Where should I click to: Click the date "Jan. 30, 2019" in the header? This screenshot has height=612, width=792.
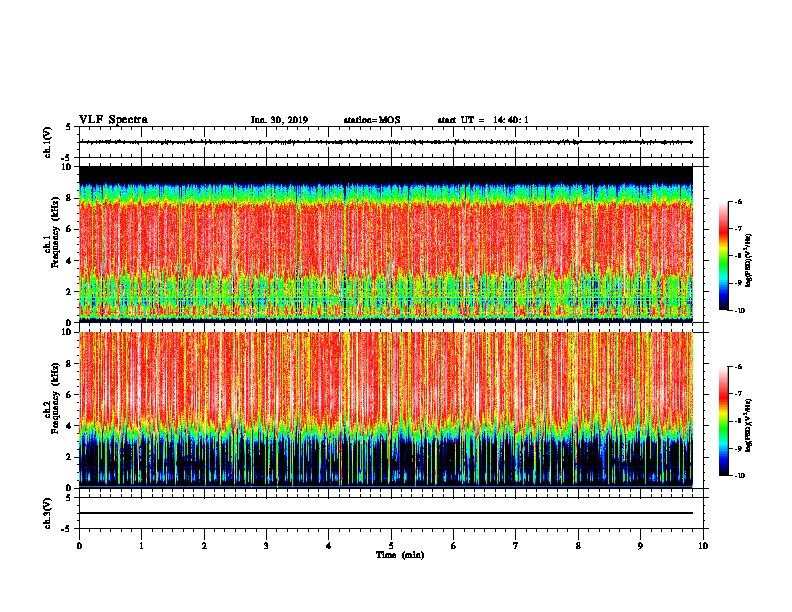point(279,120)
